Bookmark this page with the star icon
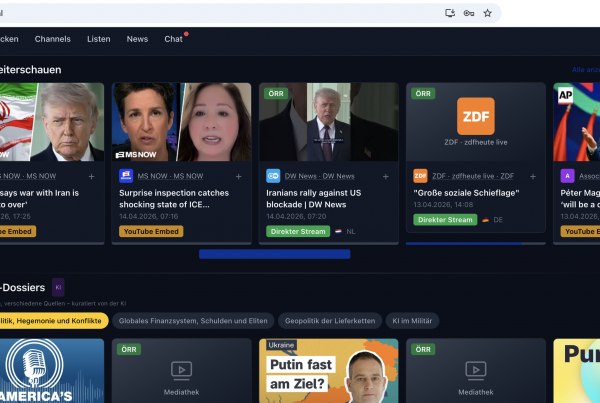600x403 pixels. 488,13
